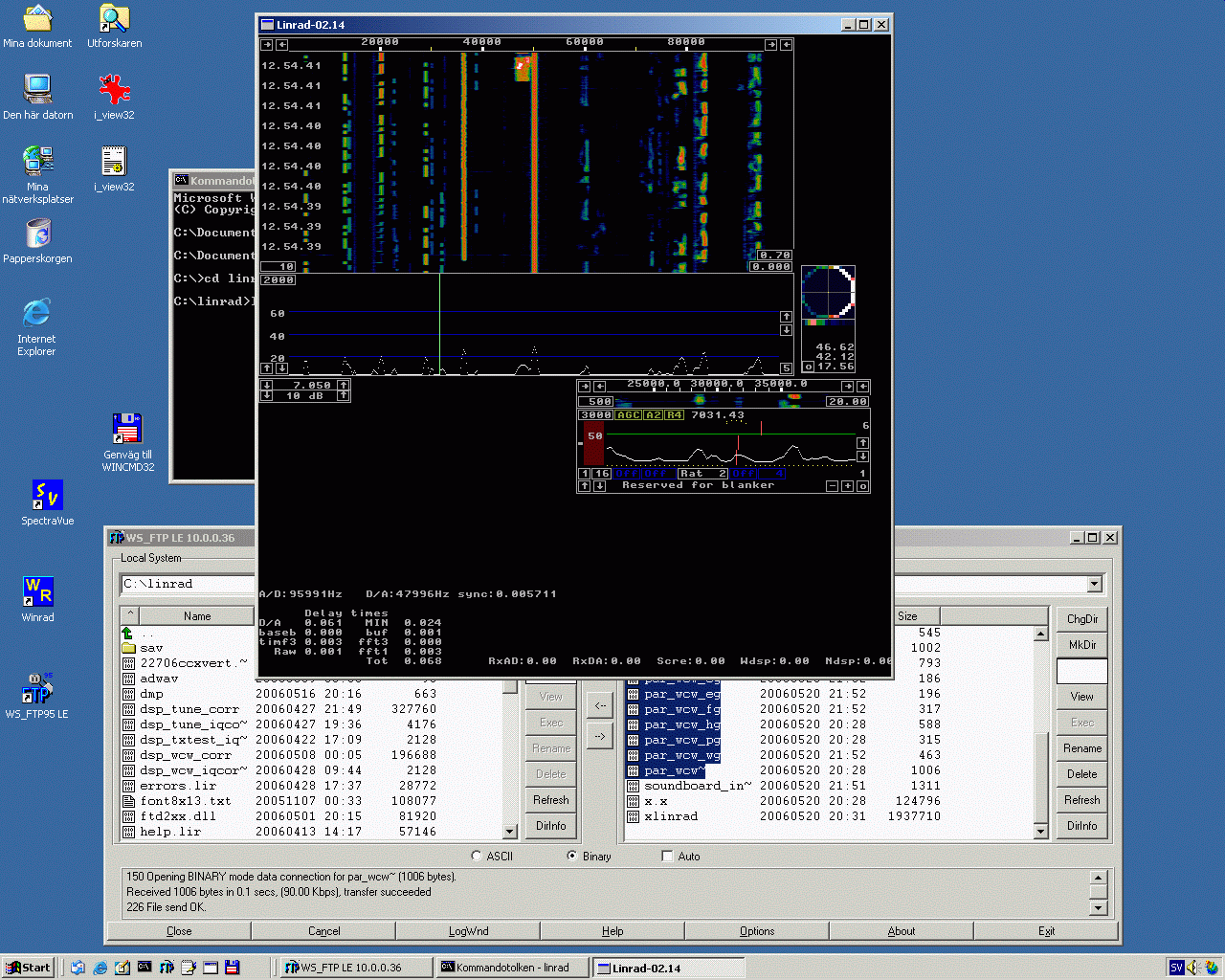The height and width of the screenshot is (980, 1225).
Task: Click remote MkDir button
Action: point(1082,645)
